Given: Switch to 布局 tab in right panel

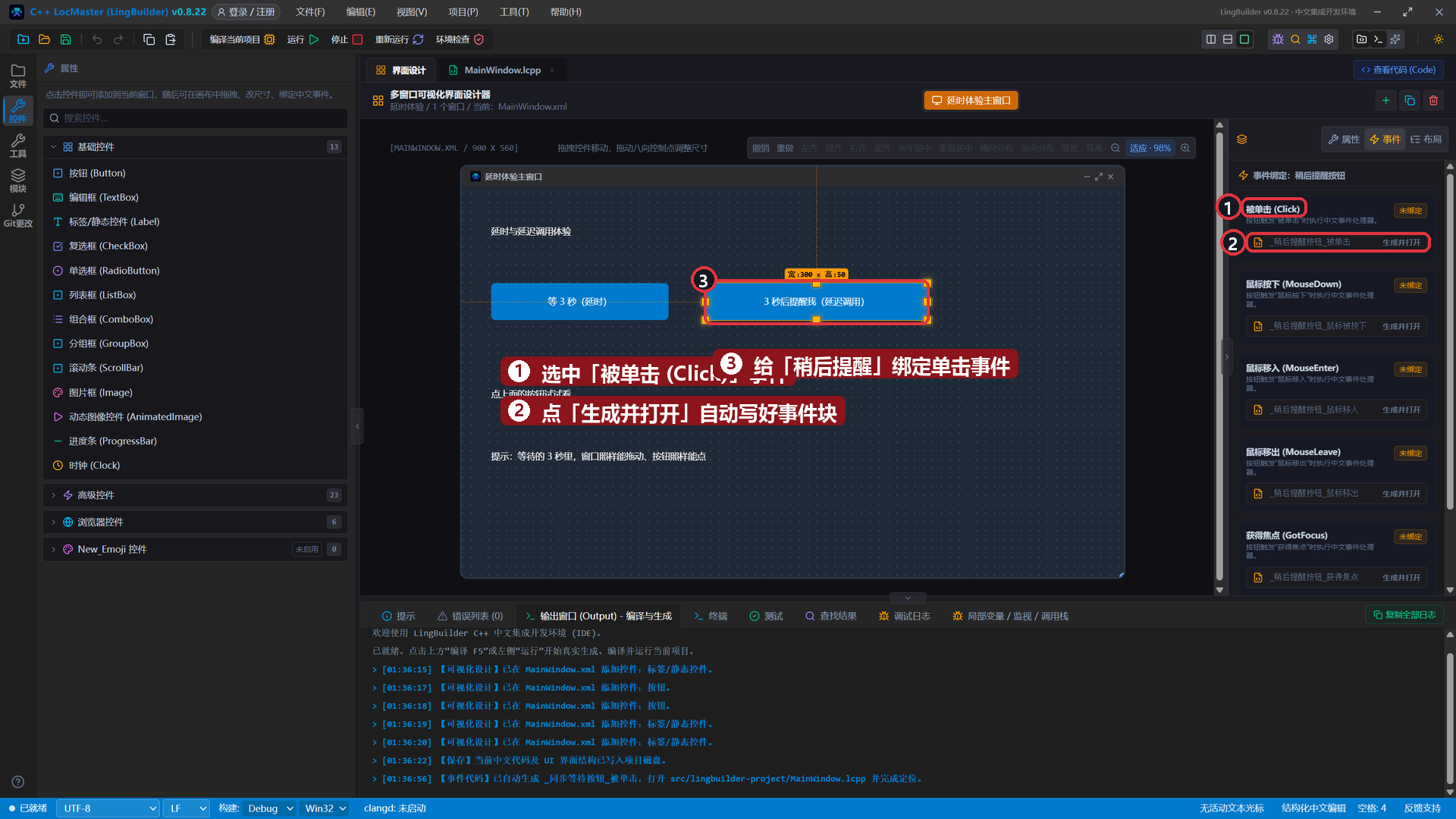Looking at the screenshot, I should pyautogui.click(x=1426, y=139).
